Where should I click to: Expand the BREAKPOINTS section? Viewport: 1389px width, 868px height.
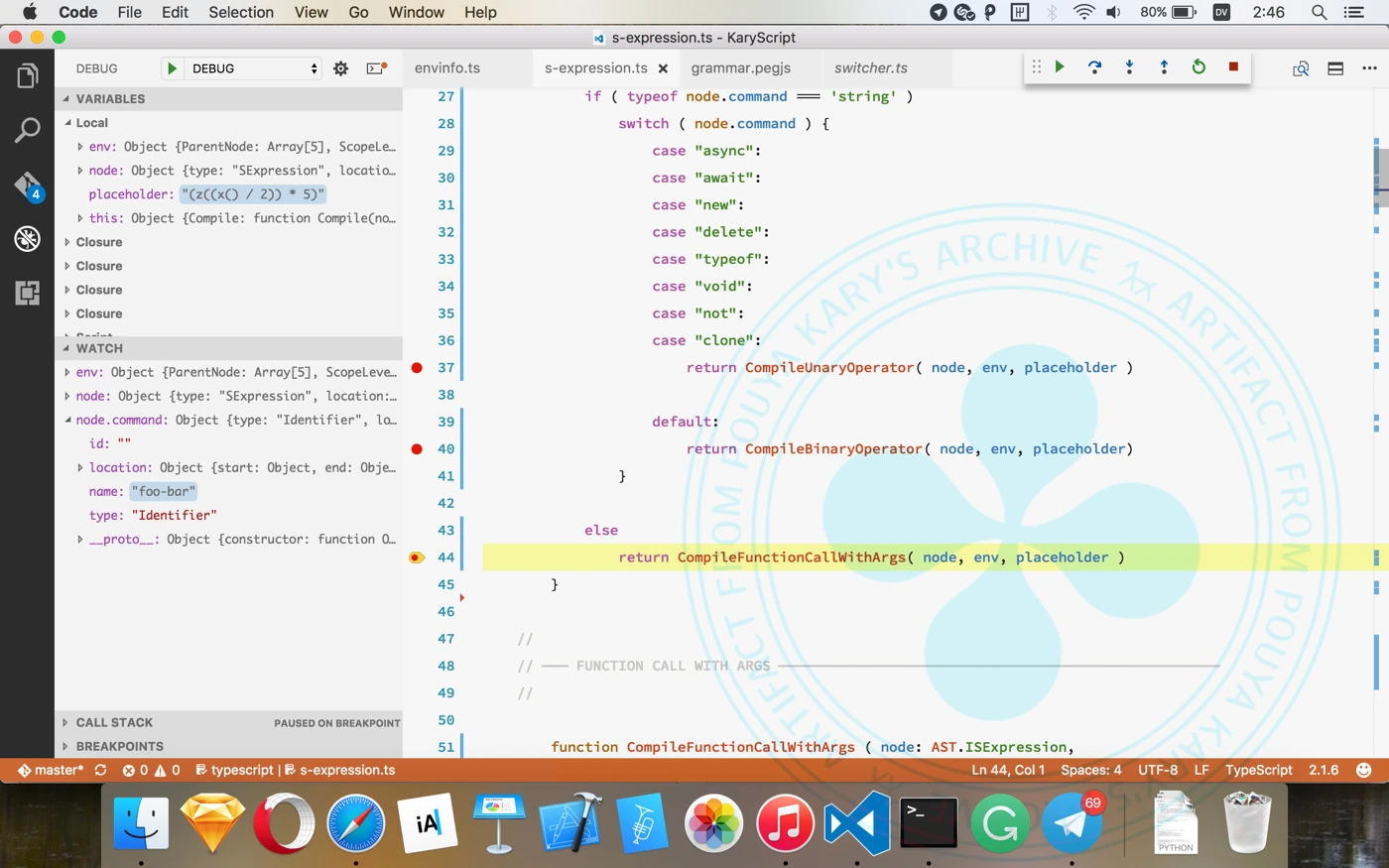point(119,747)
